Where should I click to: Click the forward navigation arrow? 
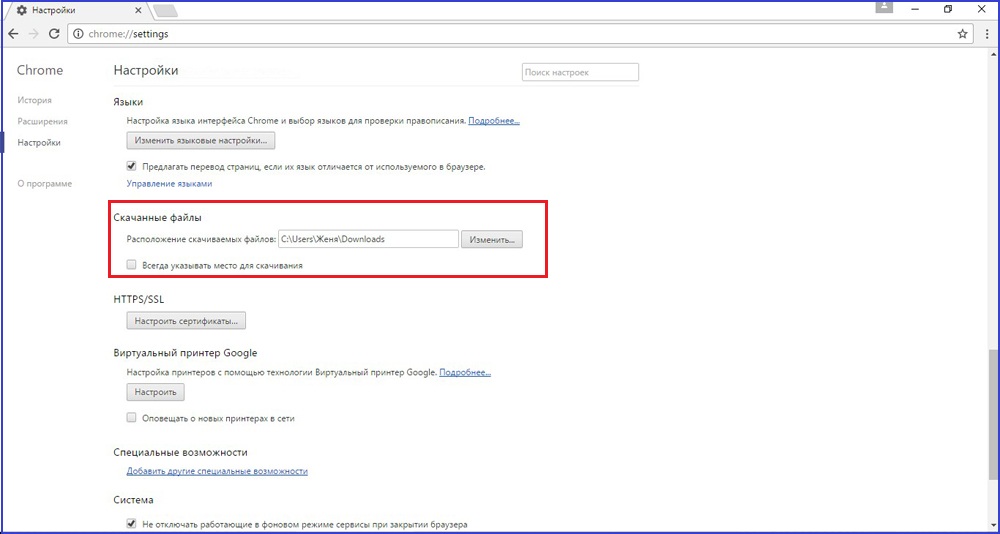pos(34,33)
